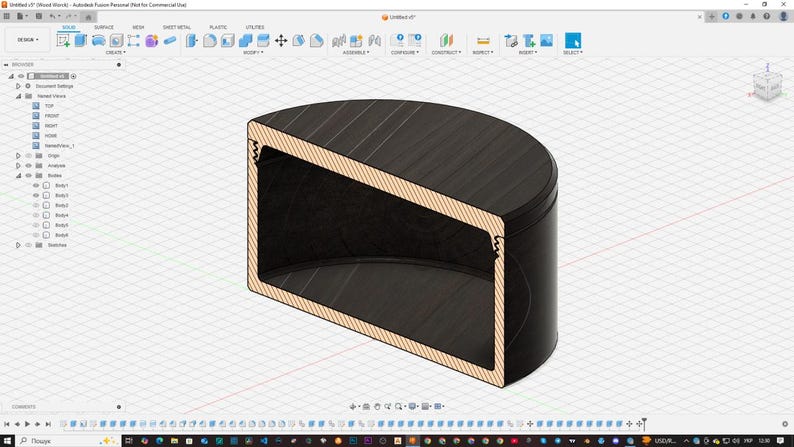
Task: Click the timeline Play button
Action: point(27,424)
